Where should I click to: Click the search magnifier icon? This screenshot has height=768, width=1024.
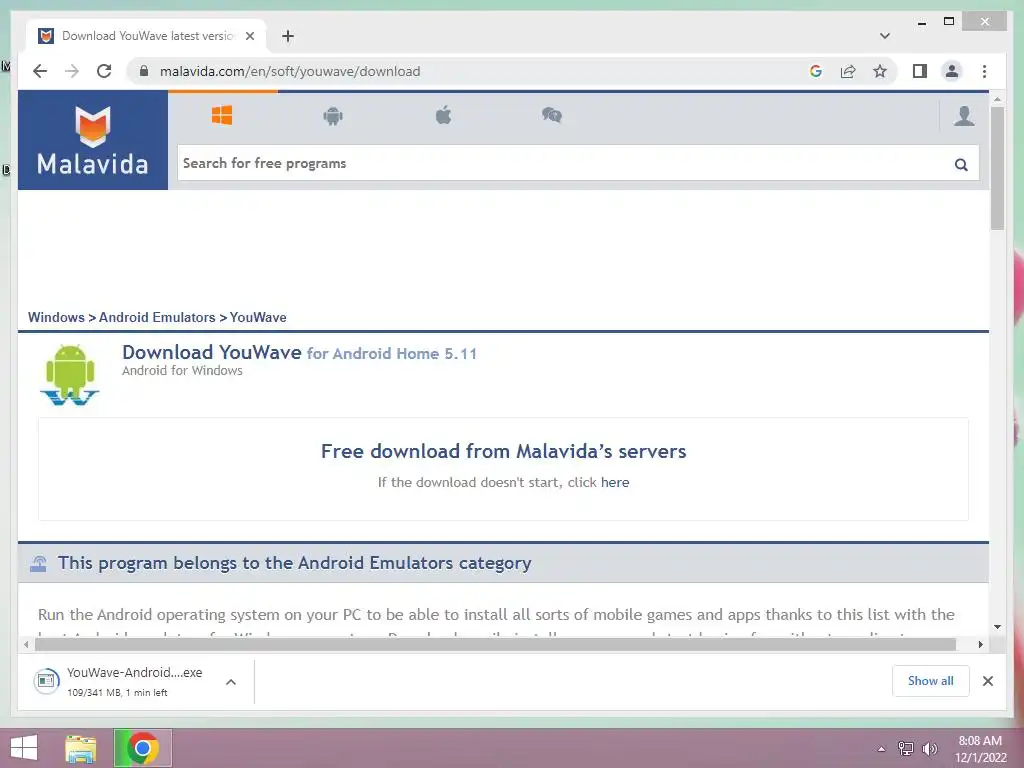click(x=961, y=164)
